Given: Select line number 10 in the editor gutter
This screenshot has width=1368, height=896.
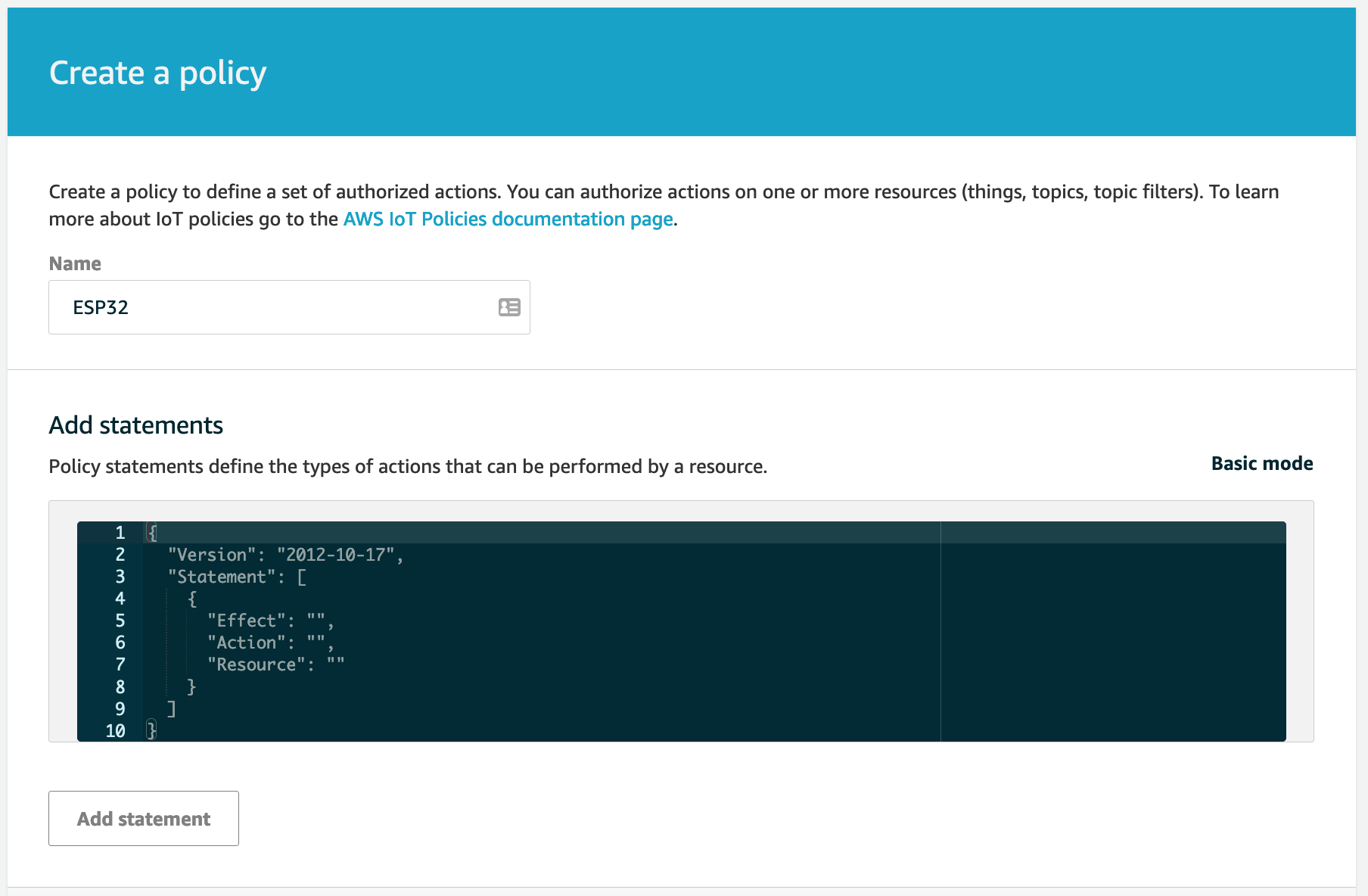Looking at the screenshot, I should [115, 731].
